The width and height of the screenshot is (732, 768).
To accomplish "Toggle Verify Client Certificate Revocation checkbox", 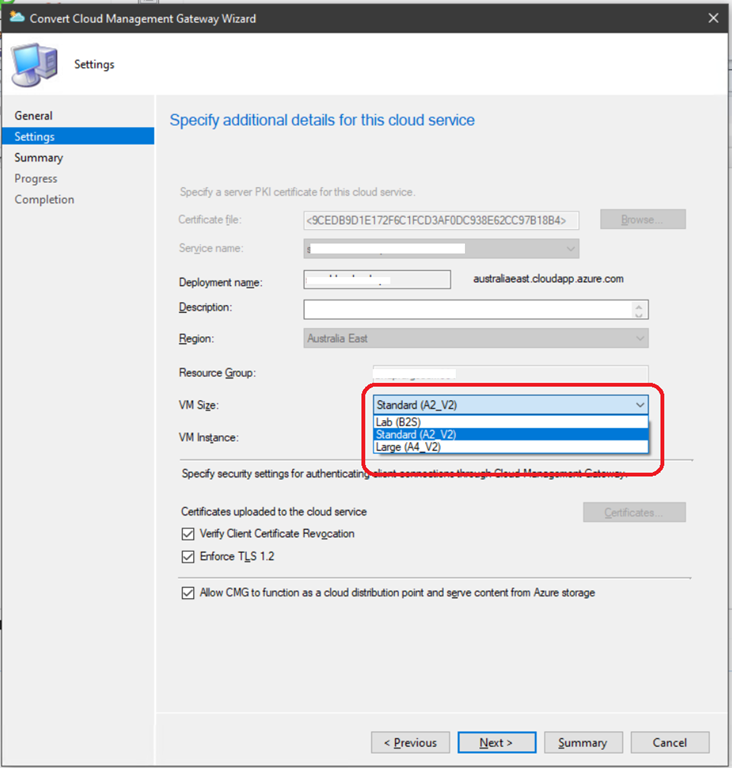I will [188, 534].
